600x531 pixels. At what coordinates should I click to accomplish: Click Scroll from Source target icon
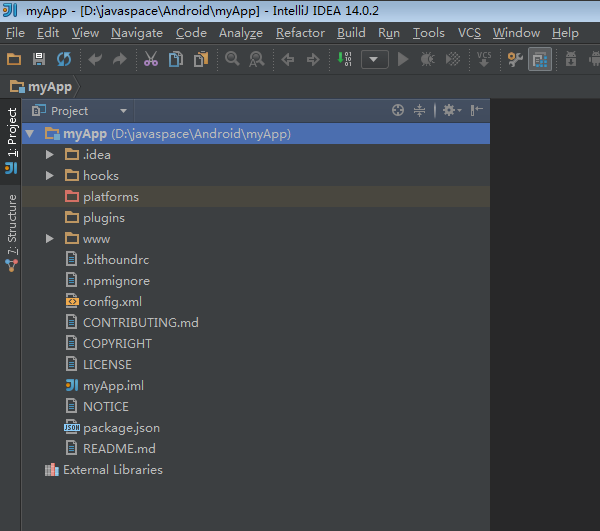coord(398,111)
